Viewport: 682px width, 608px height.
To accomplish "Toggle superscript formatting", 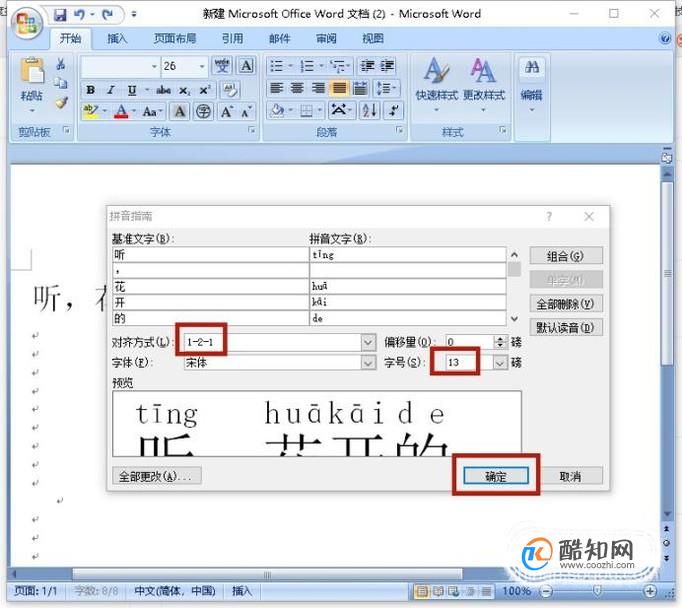I will click(x=204, y=90).
